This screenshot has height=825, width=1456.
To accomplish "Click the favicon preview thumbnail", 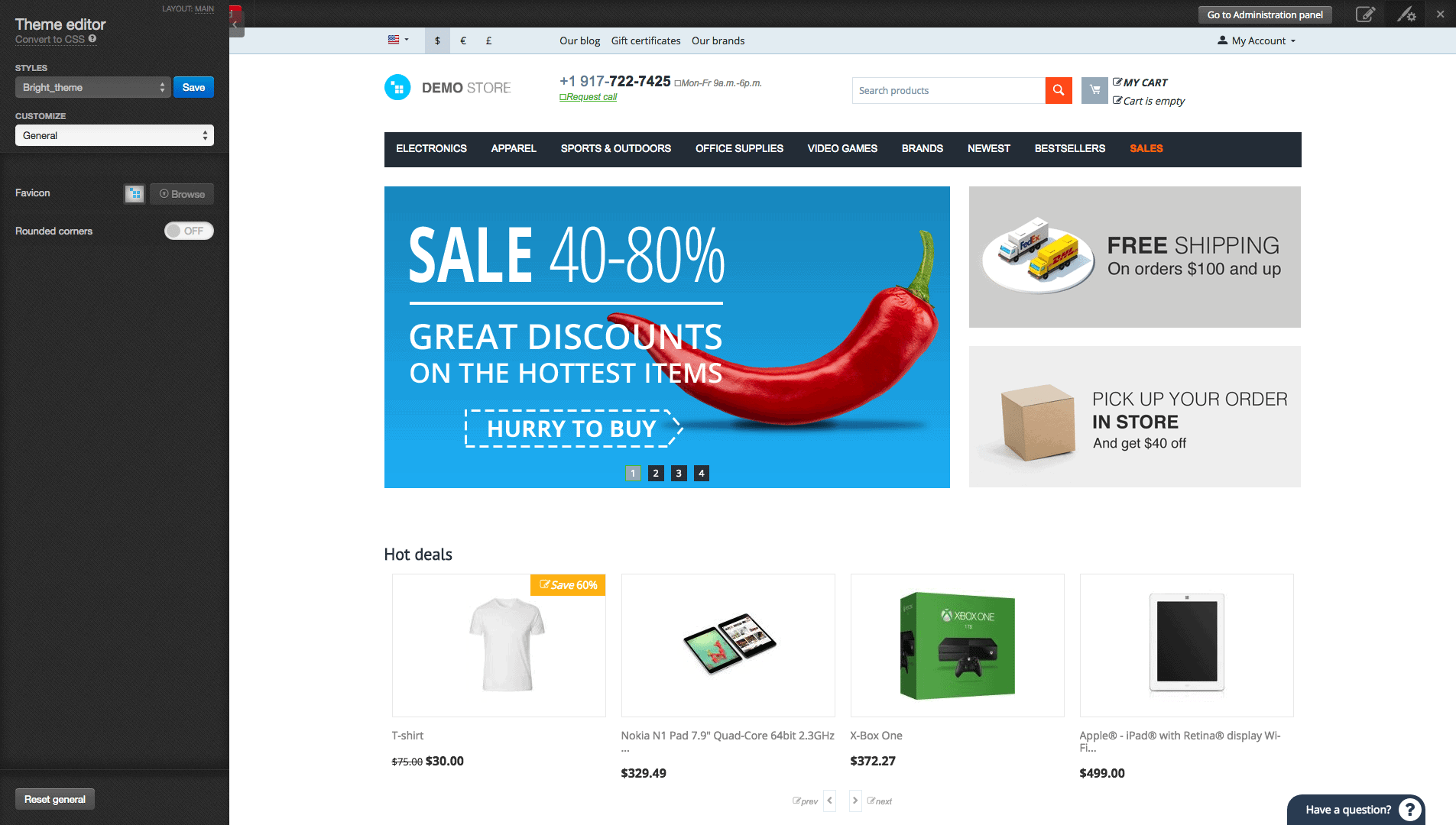I will (x=135, y=194).
